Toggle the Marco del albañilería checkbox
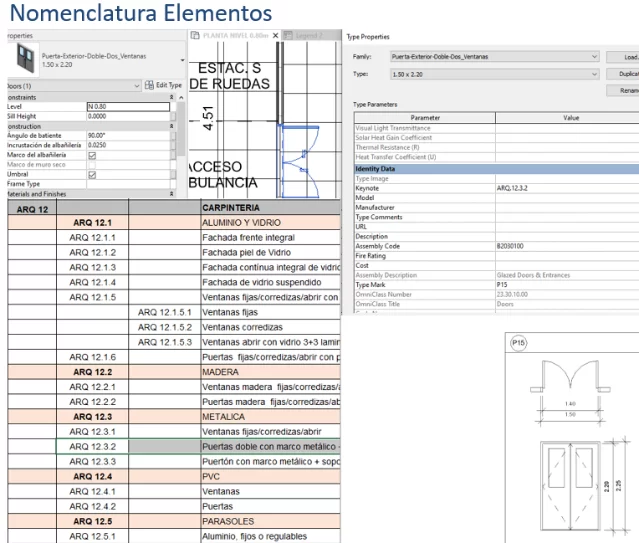Viewport: 639px width, 543px height. click(92, 155)
